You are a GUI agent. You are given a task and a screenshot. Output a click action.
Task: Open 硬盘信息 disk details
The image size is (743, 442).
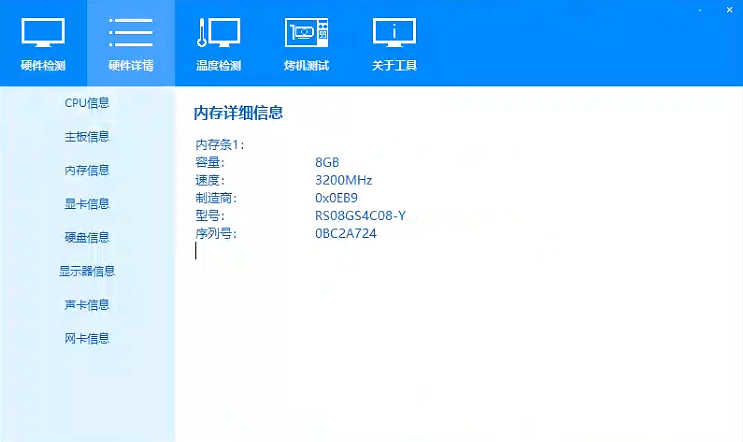(87, 238)
